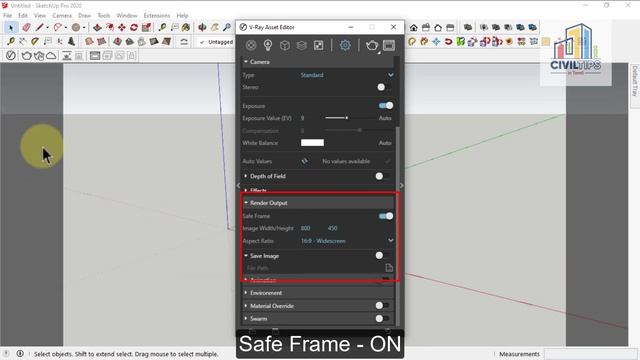
Task: Click Auto next to Exposure Value
Action: (385, 118)
